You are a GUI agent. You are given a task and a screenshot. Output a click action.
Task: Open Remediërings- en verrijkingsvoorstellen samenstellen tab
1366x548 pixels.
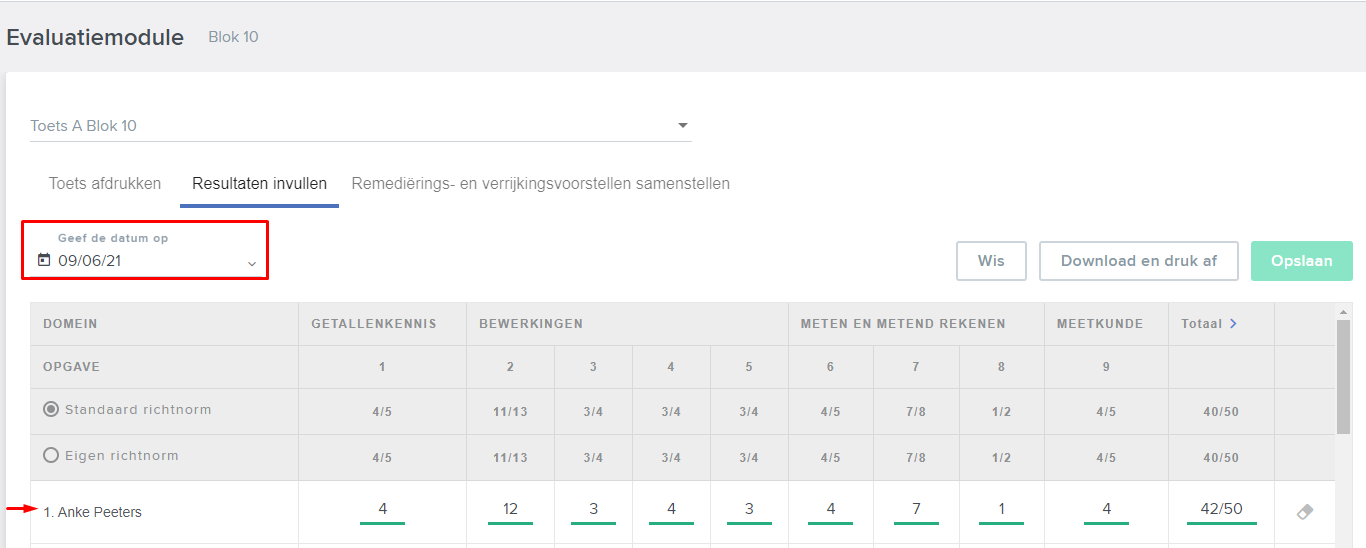(x=540, y=184)
